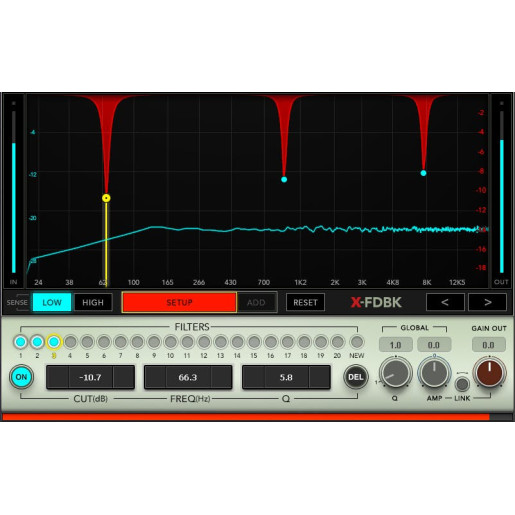515x515 pixels.
Task: Click the ADD button
Action: (x=256, y=302)
